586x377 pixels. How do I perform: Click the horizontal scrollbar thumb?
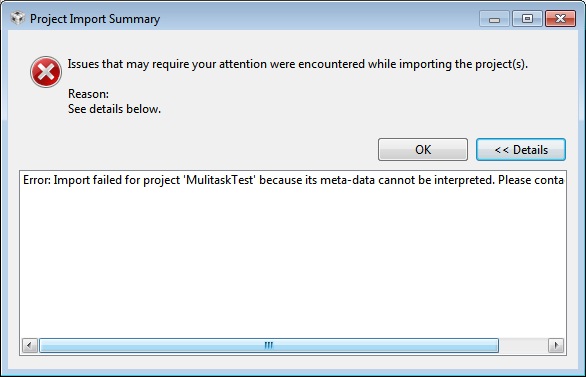pos(269,345)
